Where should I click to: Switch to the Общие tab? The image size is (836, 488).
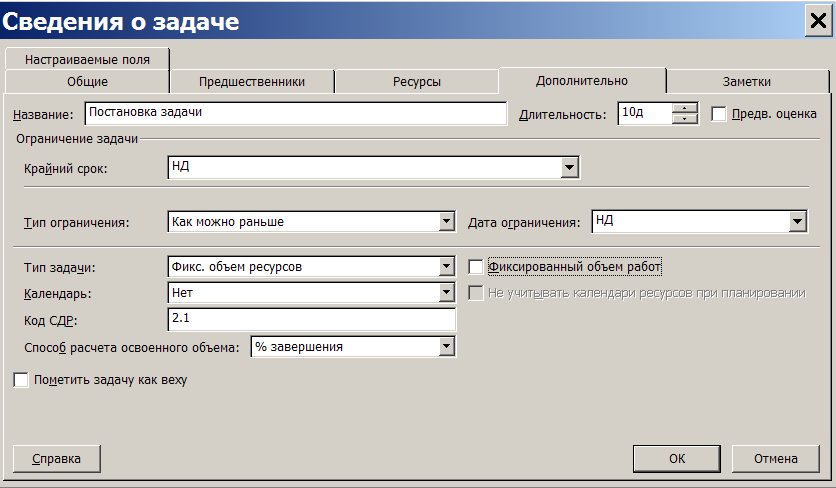click(87, 82)
